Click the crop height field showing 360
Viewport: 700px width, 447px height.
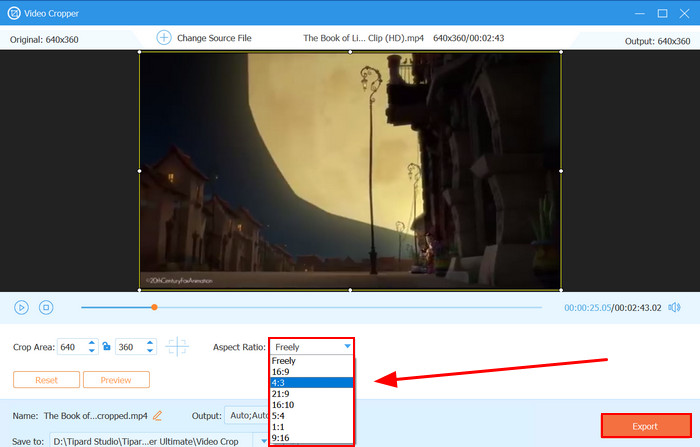(x=130, y=347)
